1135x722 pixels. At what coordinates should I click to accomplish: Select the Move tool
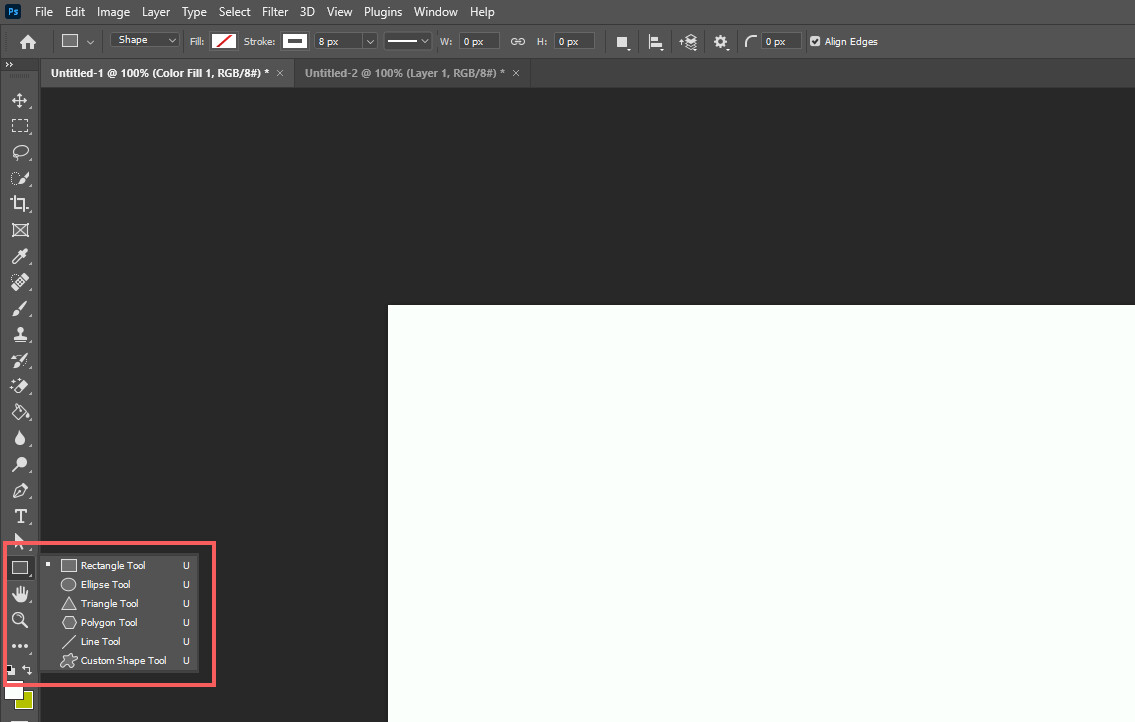coord(20,100)
